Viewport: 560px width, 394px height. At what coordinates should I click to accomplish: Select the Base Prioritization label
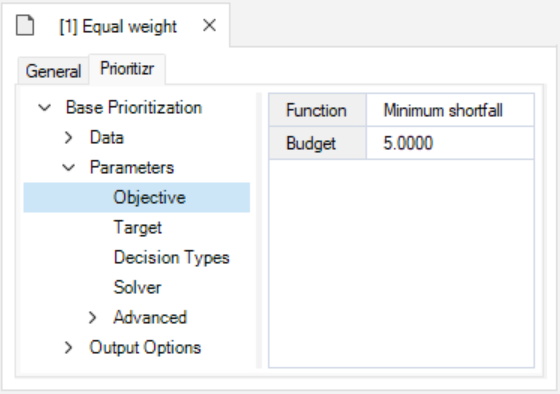pos(134,108)
